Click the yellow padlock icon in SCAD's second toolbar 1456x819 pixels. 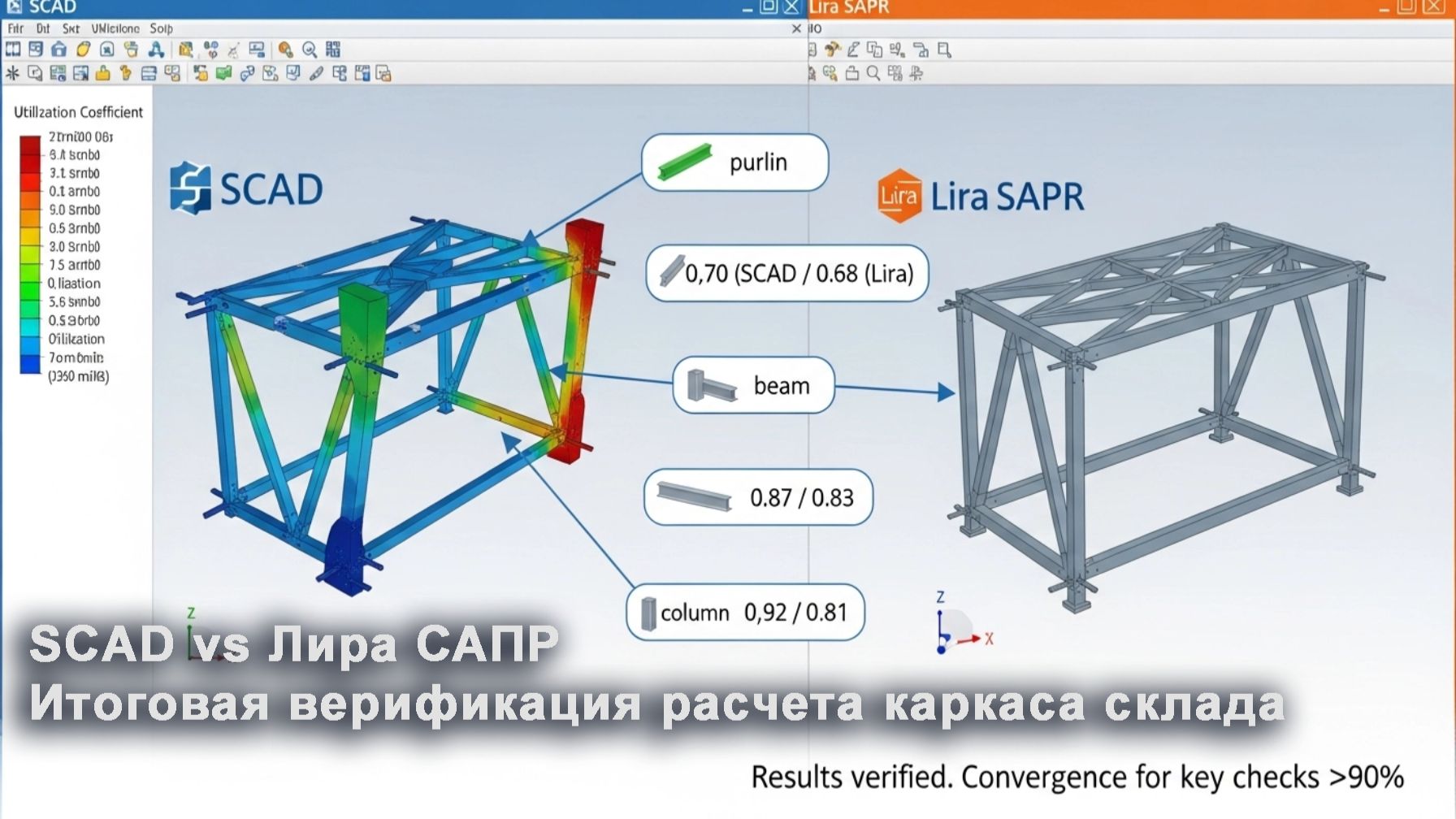click(x=101, y=73)
